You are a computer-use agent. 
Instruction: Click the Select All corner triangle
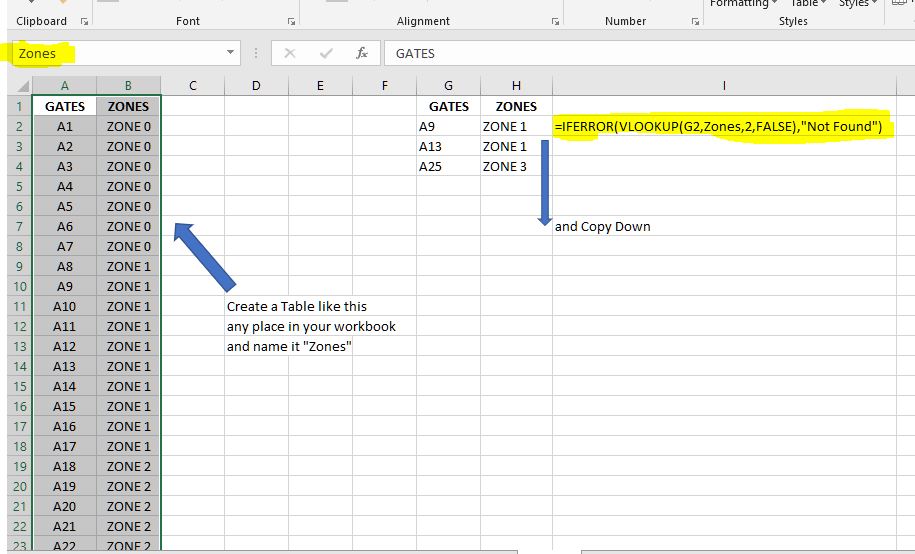tap(23, 86)
